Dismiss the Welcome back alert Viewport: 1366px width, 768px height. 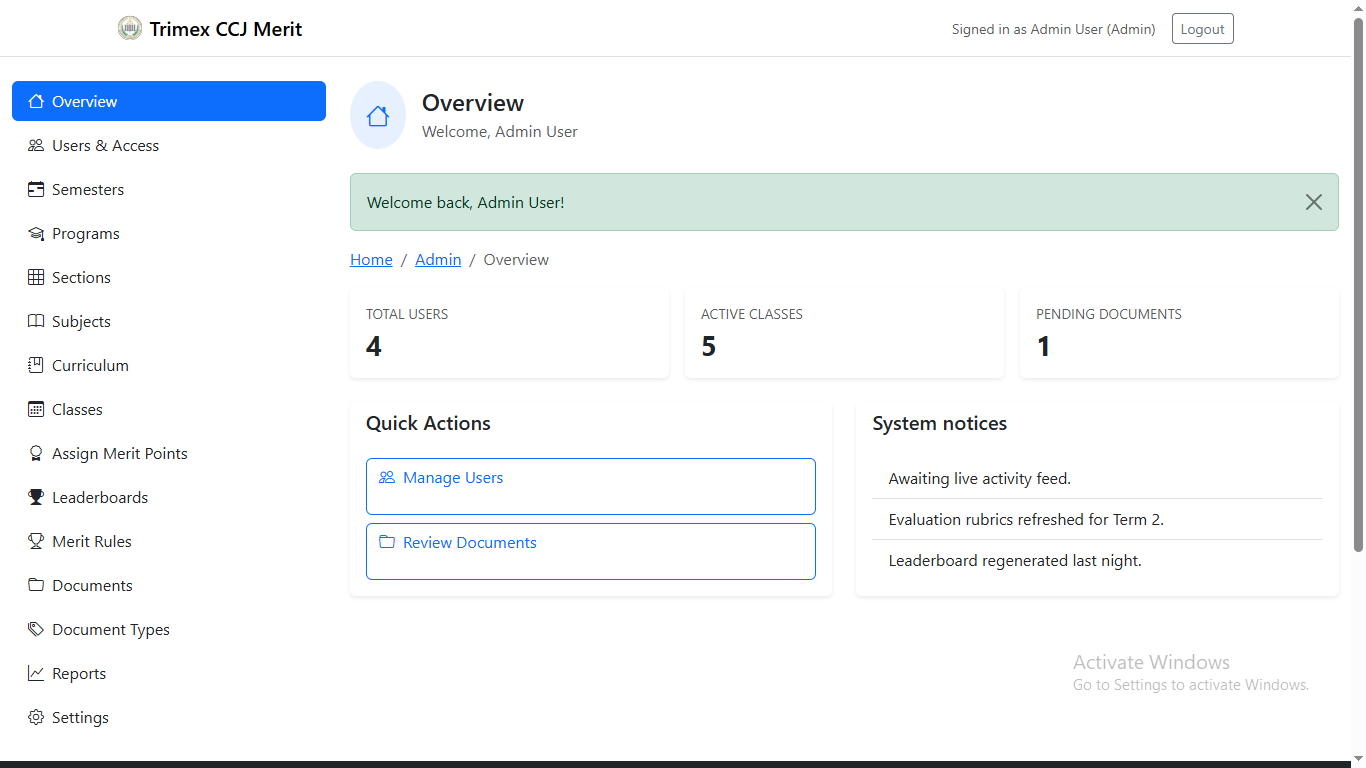click(x=1313, y=202)
